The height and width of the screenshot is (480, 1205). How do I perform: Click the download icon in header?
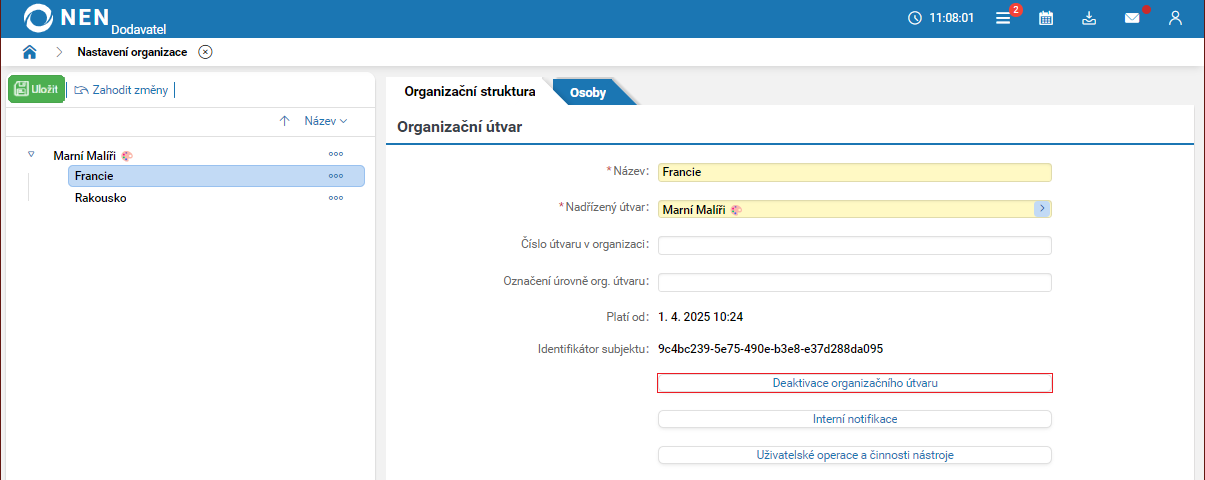click(1089, 18)
